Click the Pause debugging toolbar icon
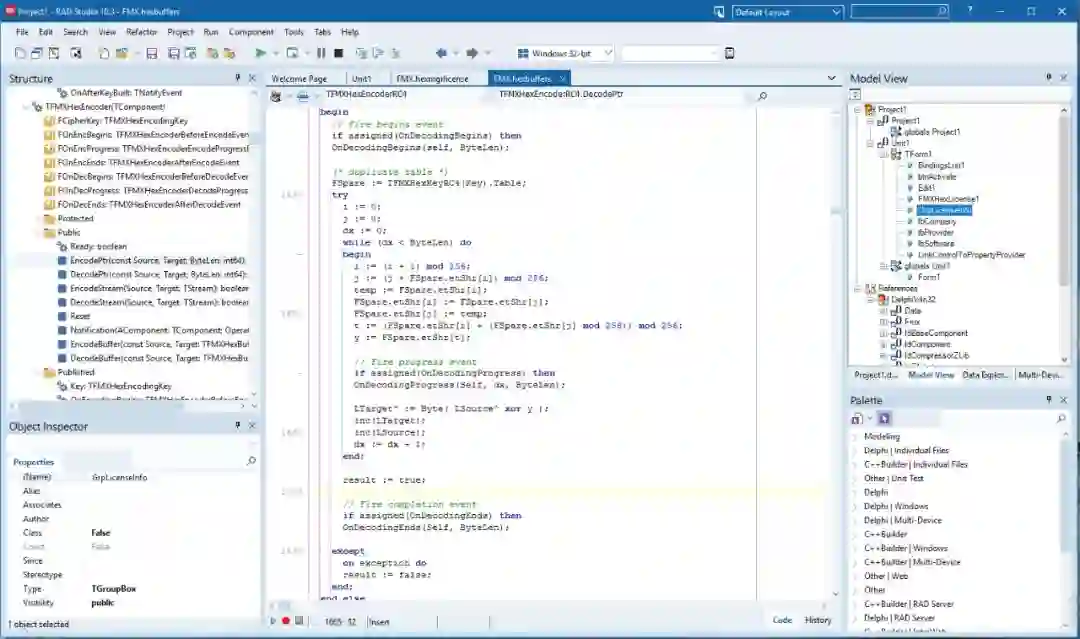The width and height of the screenshot is (1080, 639). (x=321, y=53)
